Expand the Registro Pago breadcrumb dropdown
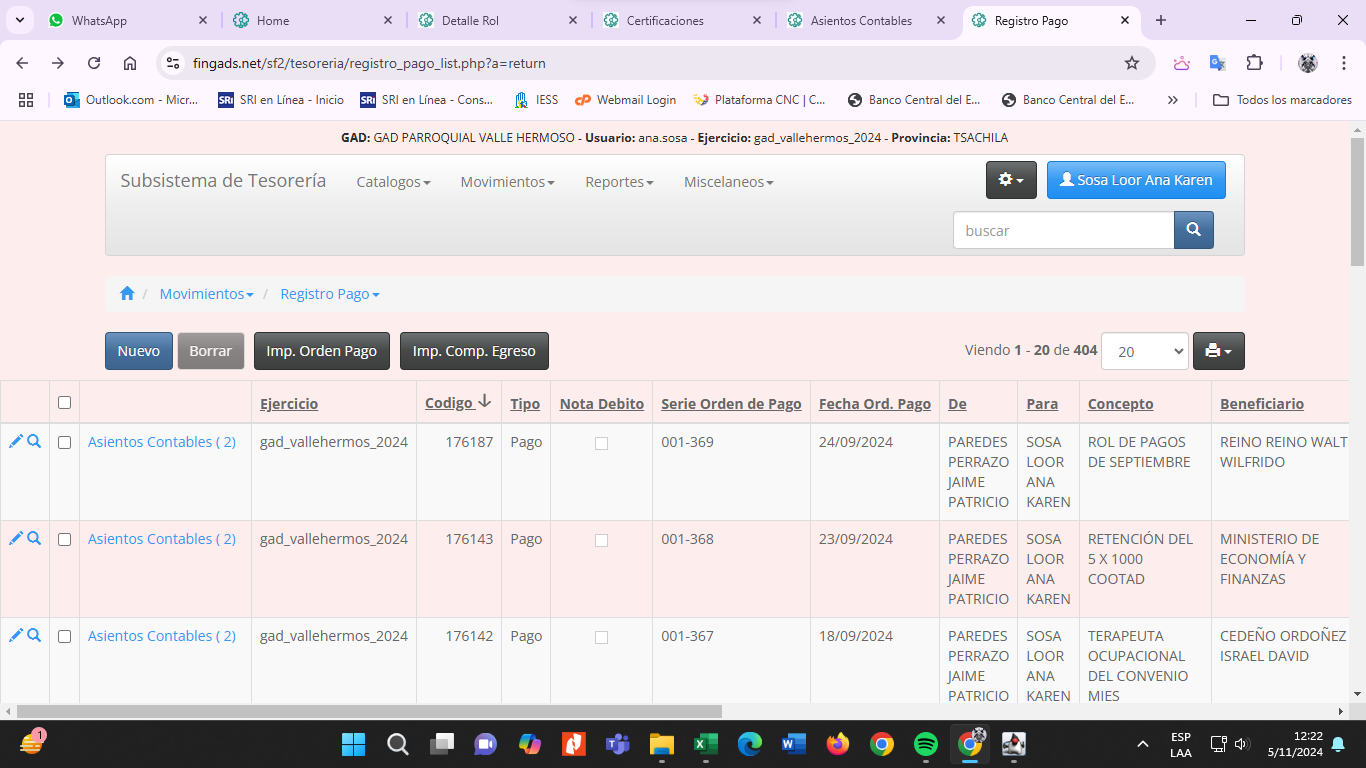Viewport: 1366px width, 768px height. [329, 294]
